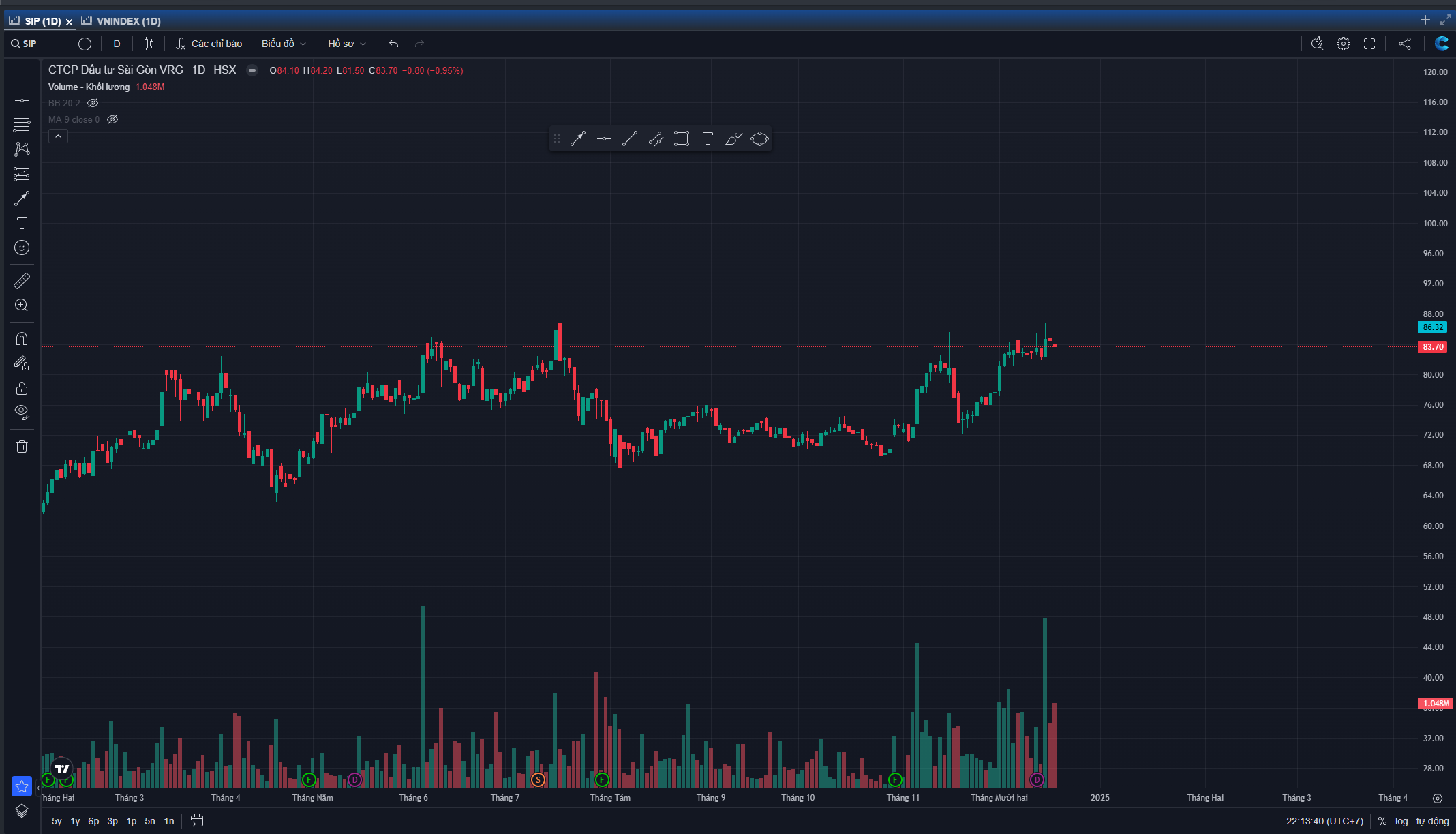
Task: Select the ruler measure tool
Action: pos(22,280)
